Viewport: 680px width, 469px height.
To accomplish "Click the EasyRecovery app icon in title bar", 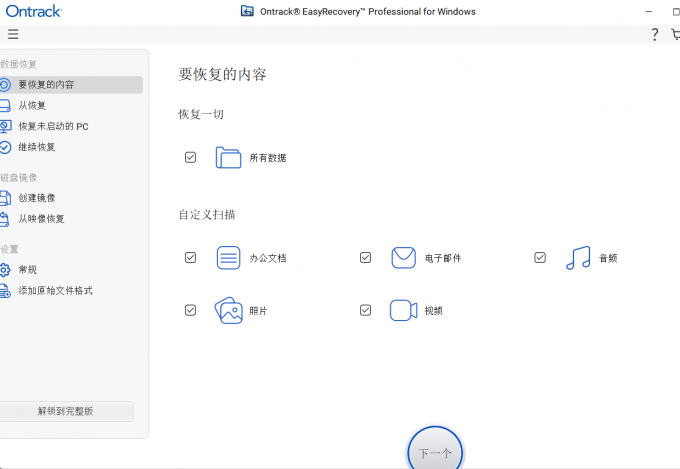I will 247,11.
